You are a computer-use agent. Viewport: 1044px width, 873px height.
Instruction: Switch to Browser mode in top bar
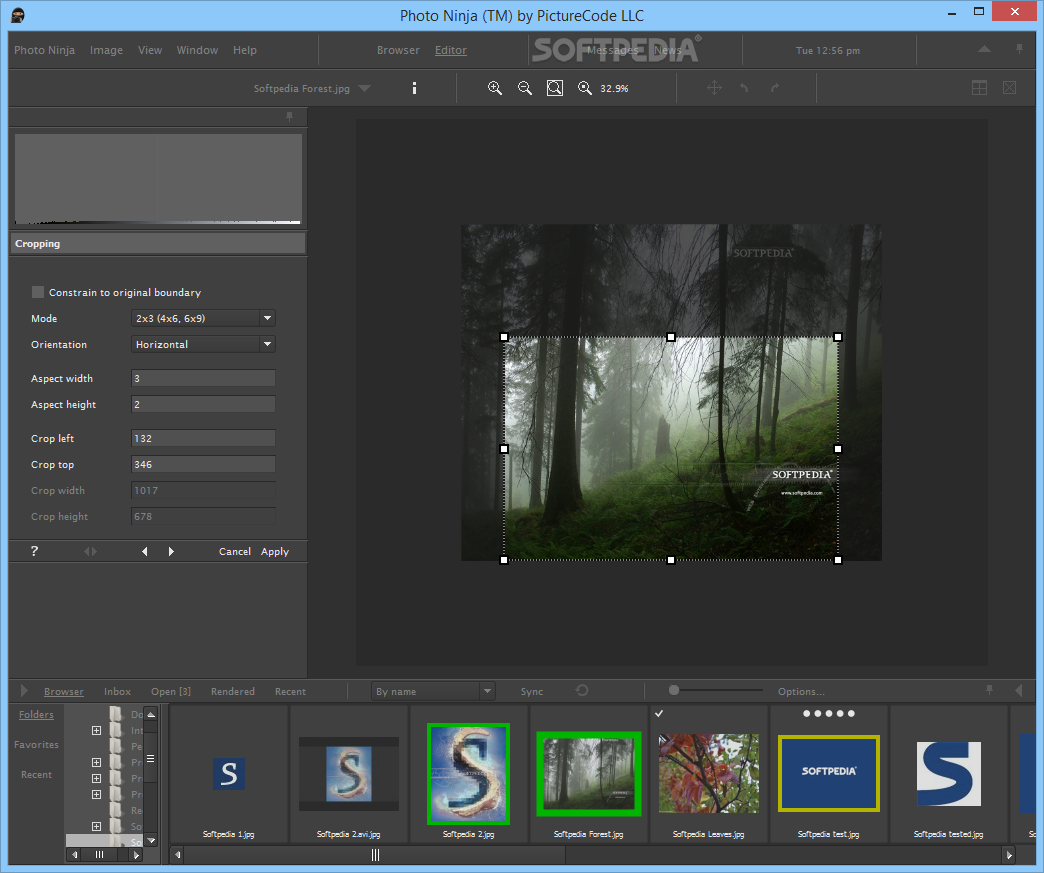pos(398,50)
